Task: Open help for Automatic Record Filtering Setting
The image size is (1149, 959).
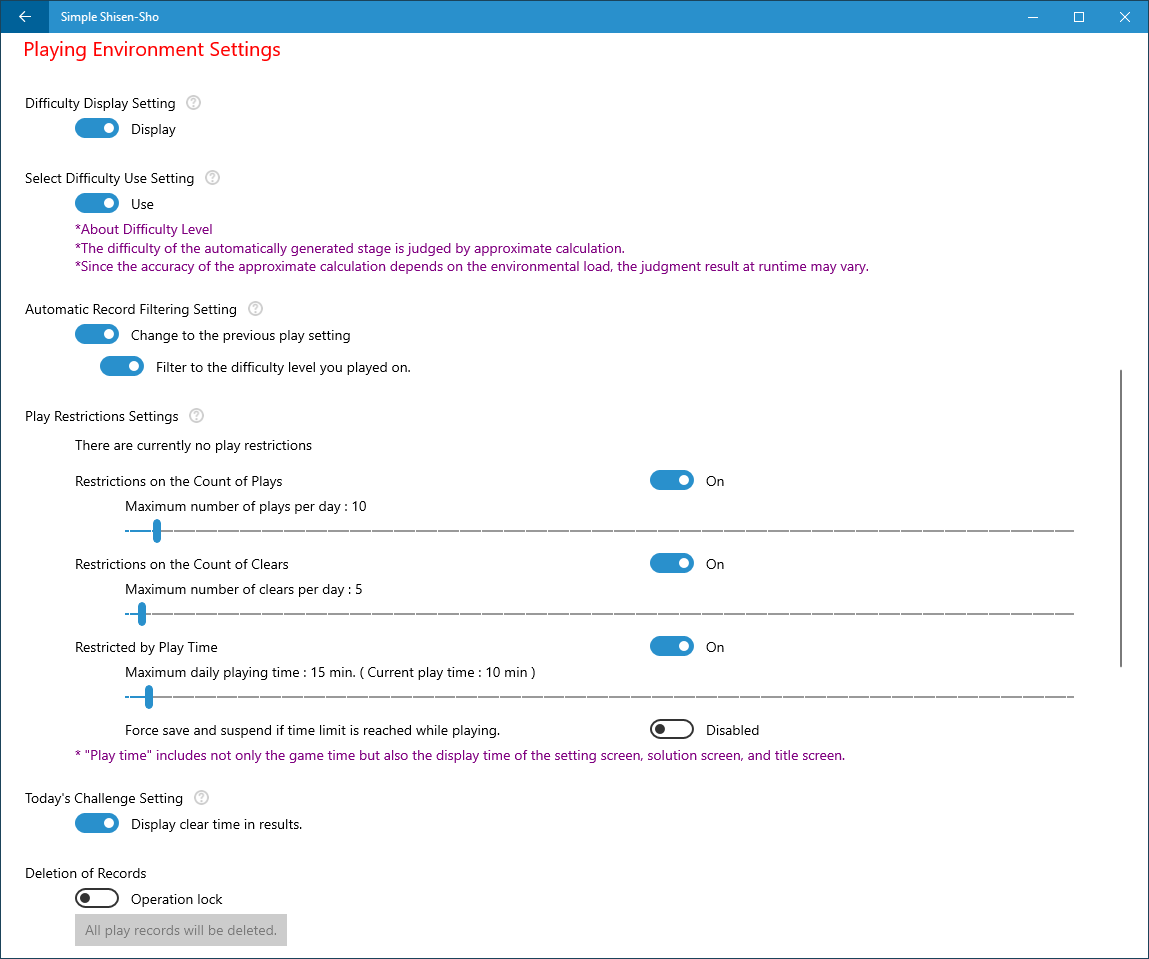Action: coord(255,308)
